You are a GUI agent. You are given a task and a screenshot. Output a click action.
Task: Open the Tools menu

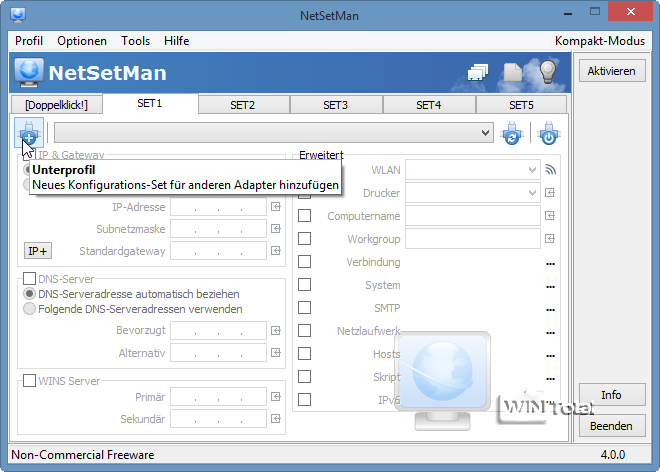click(x=136, y=41)
